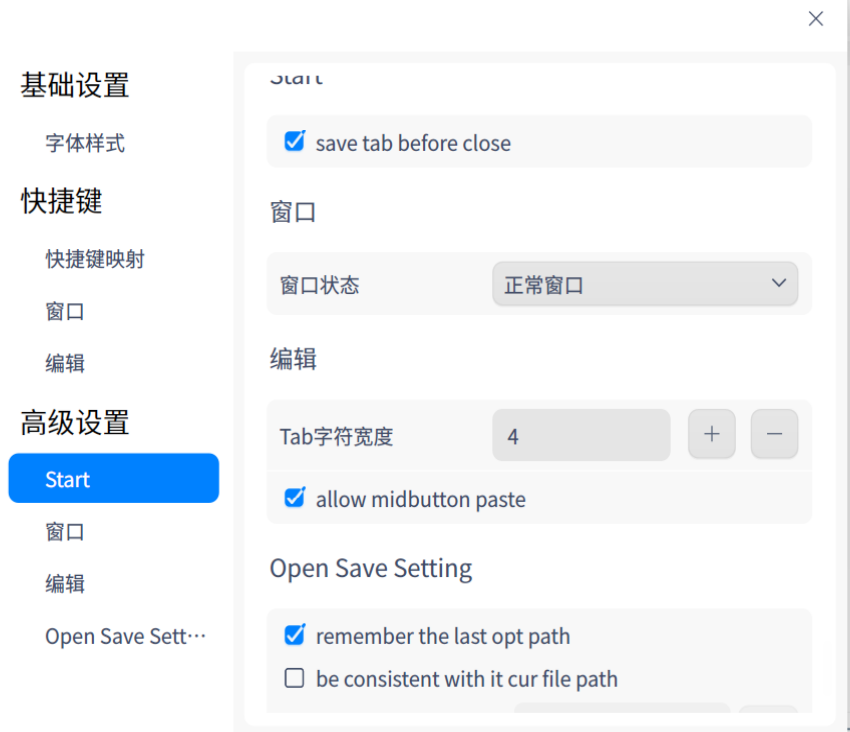Click the 正常窗口 dropdown arrow
Screen dimensions: 850x732
click(x=779, y=284)
